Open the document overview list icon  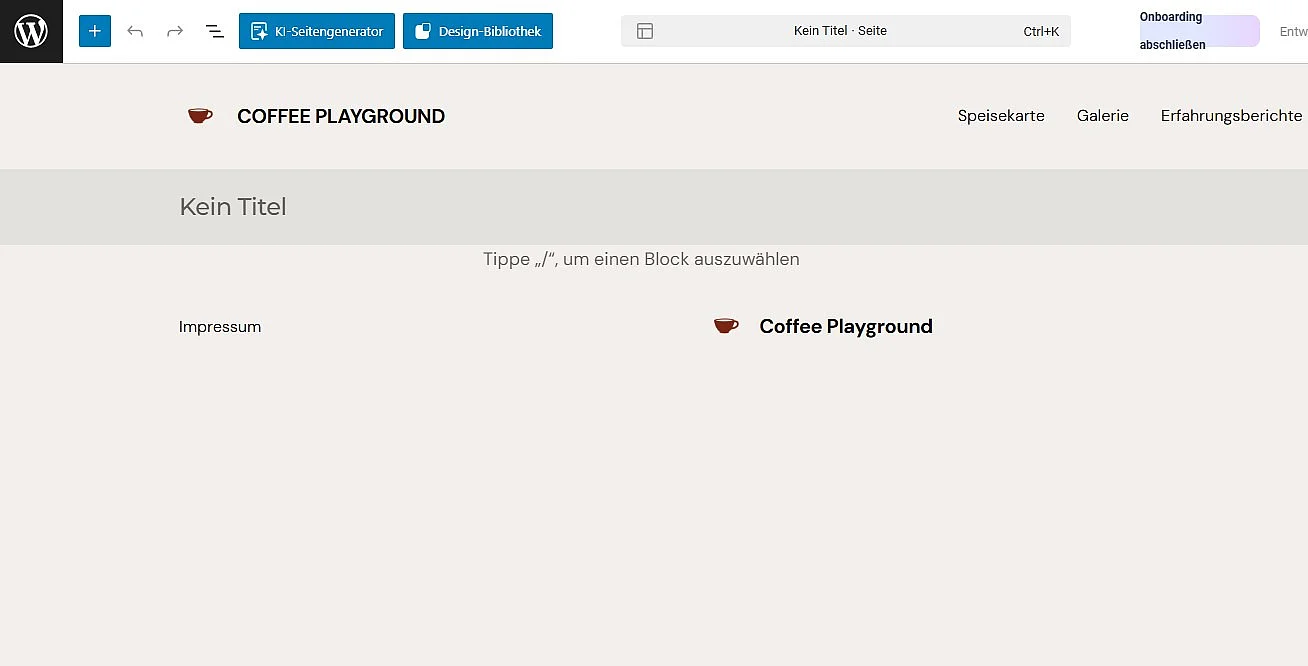215,31
